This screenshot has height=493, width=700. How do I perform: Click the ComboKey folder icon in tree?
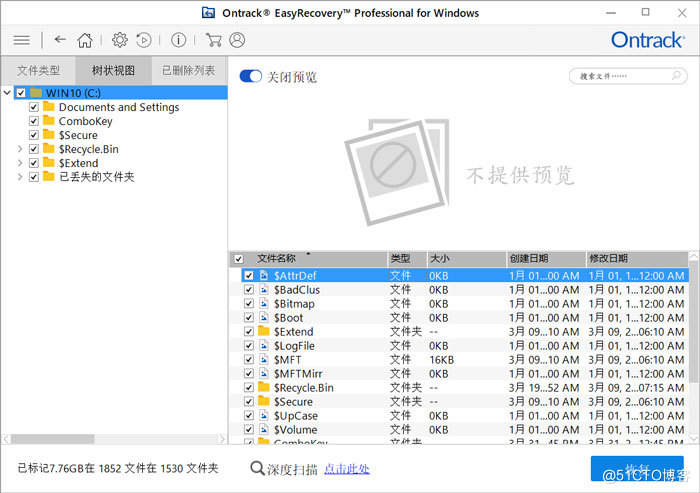(49, 121)
